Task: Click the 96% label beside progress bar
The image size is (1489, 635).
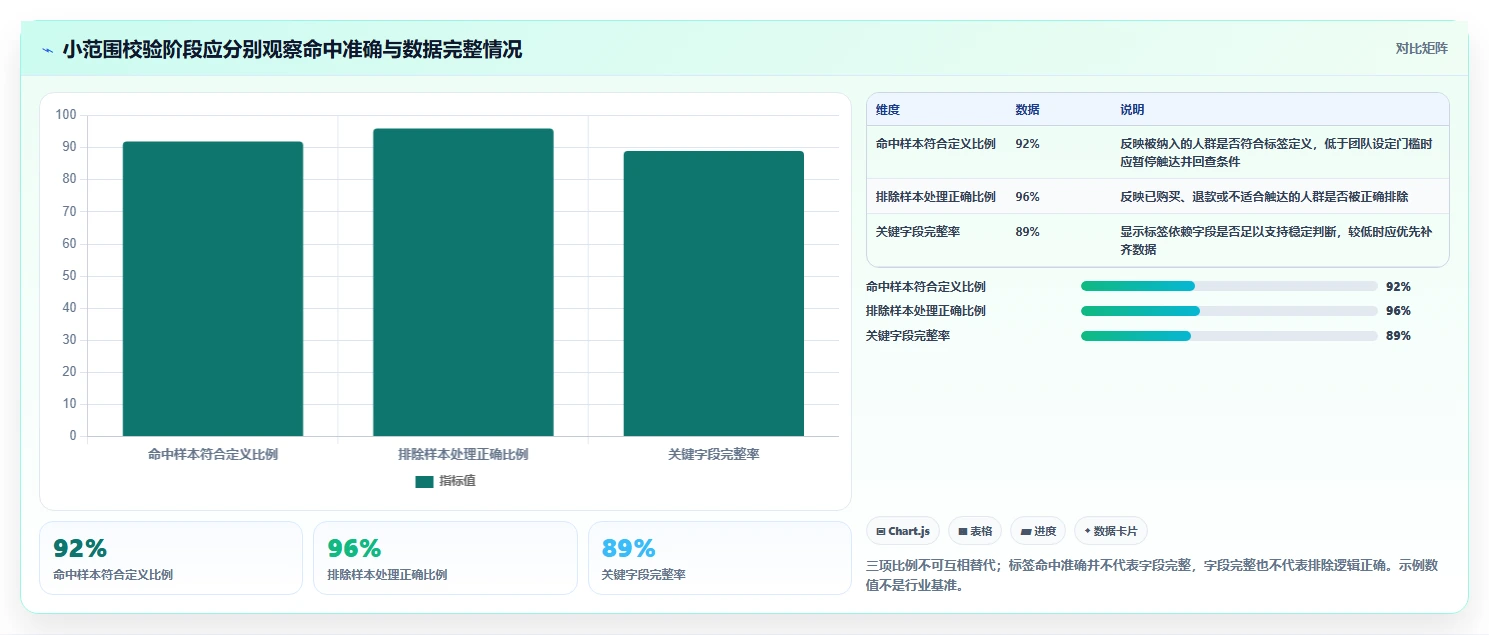Action: coord(1398,311)
